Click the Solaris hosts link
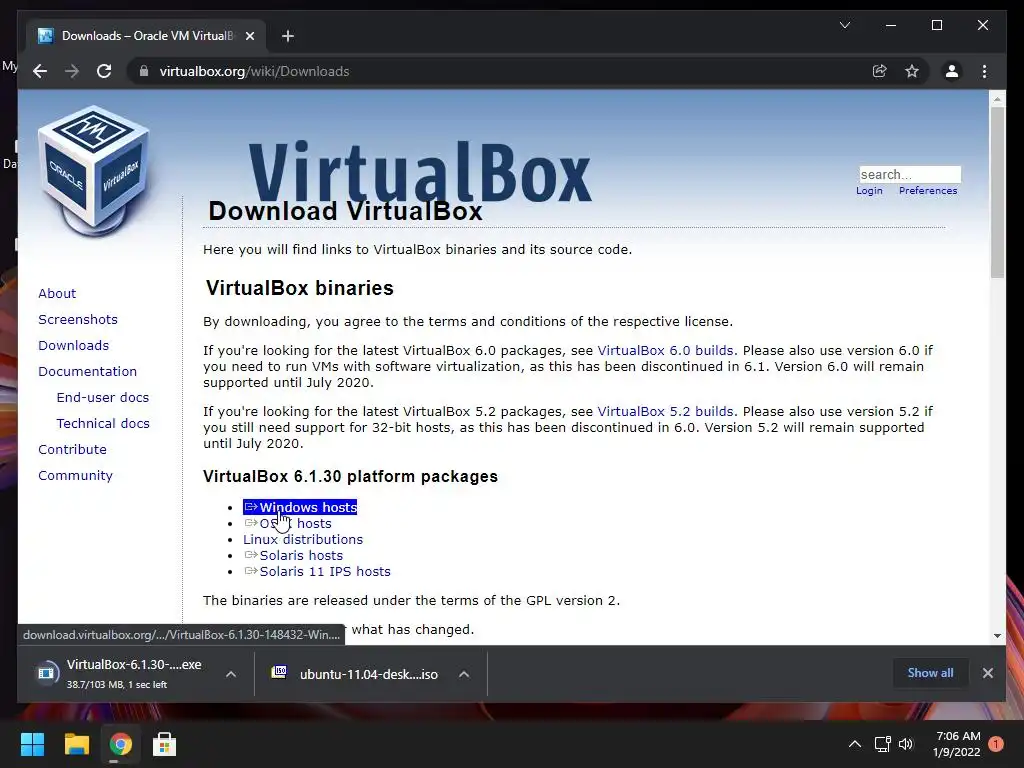1024x768 pixels. click(293, 556)
